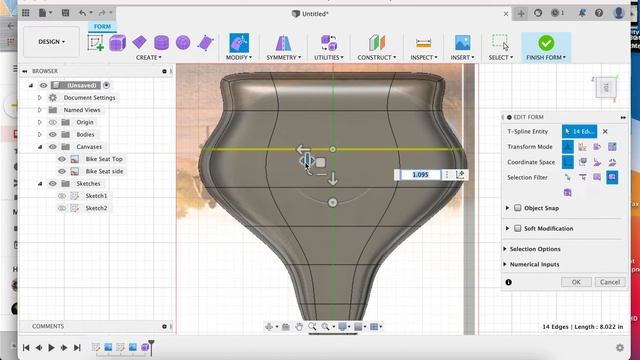Collapse the Sketches folder
Screen dimensions: 640x360
(40, 184)
